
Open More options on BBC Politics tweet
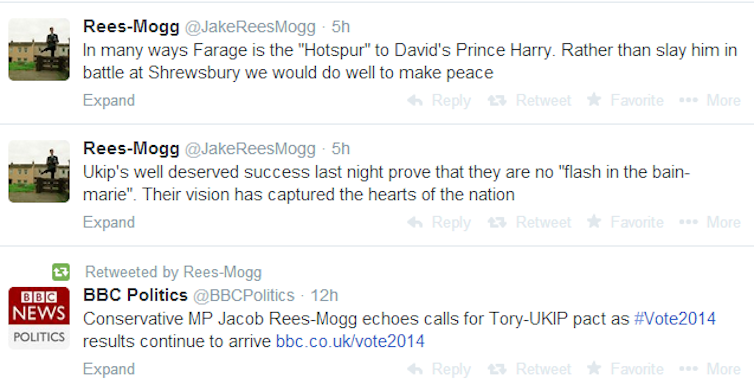[710, 369]
